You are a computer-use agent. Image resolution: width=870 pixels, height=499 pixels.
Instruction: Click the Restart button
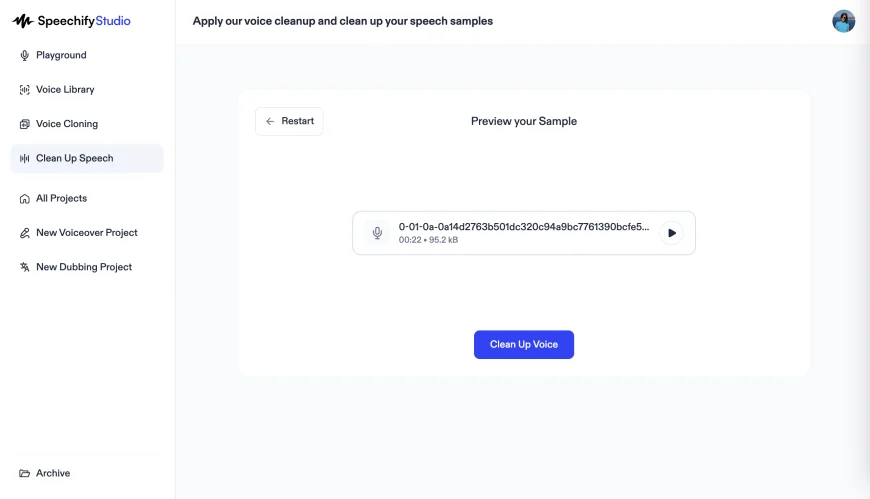(289, 121)
